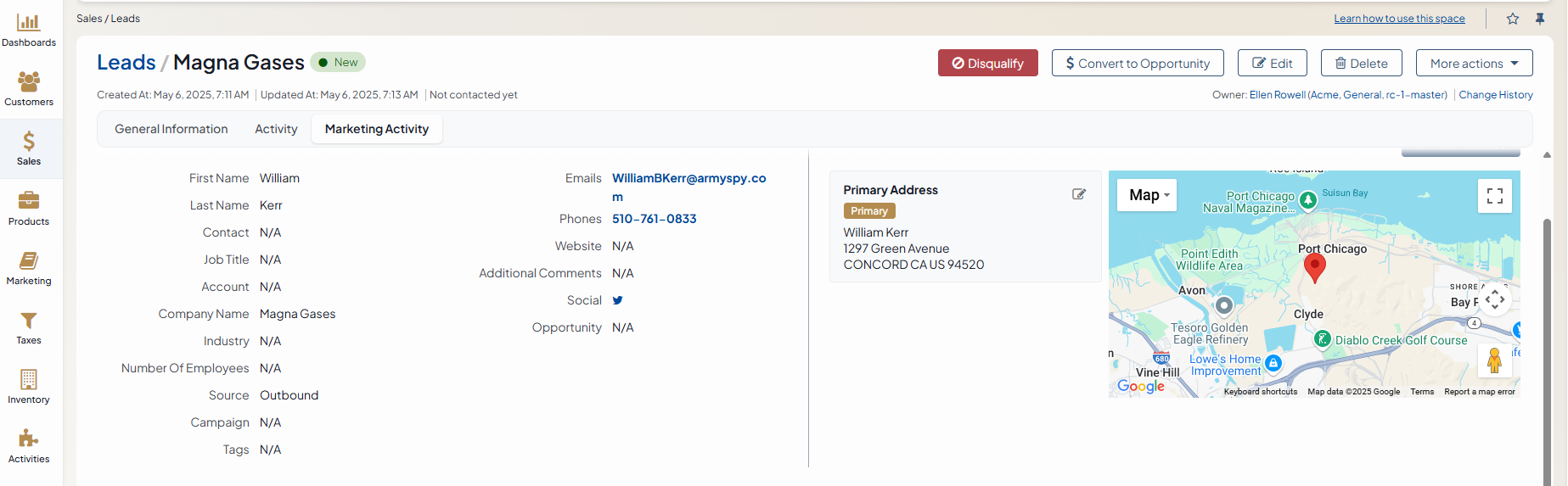The height and width of the screenshot is (486, 1568).
Task: Click the Twitter social icon
Action: click(x=617, y=300)
